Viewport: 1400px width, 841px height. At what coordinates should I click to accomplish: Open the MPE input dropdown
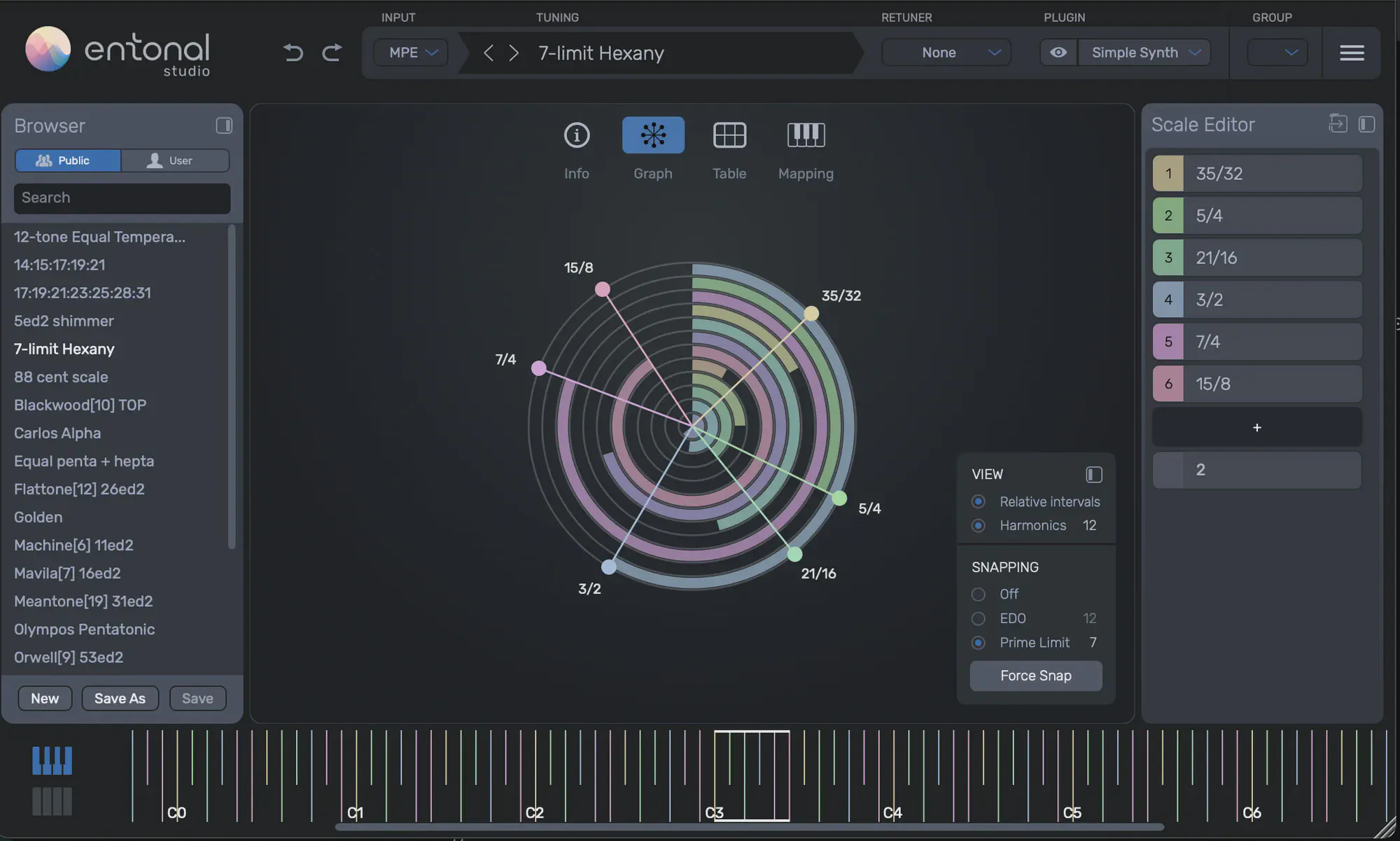[412, 53]
